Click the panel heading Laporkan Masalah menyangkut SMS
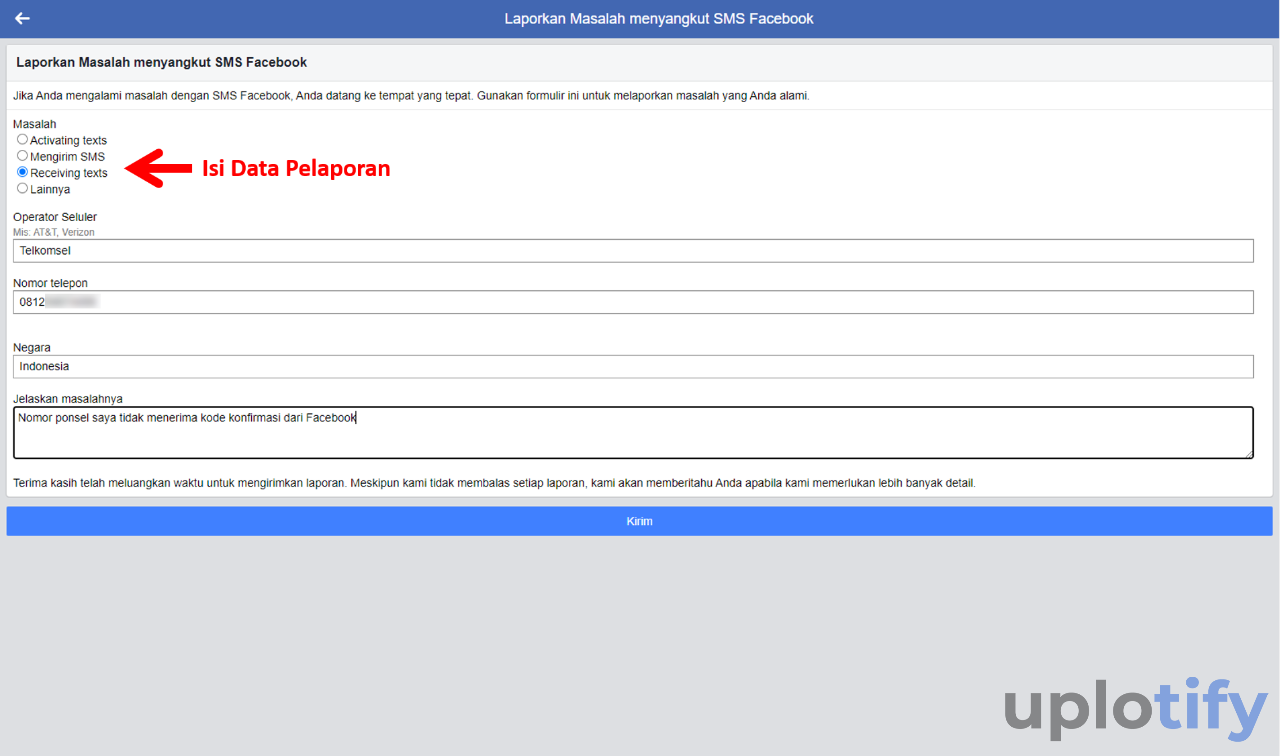Viewport: 1280px width, 756px height. 161,62
